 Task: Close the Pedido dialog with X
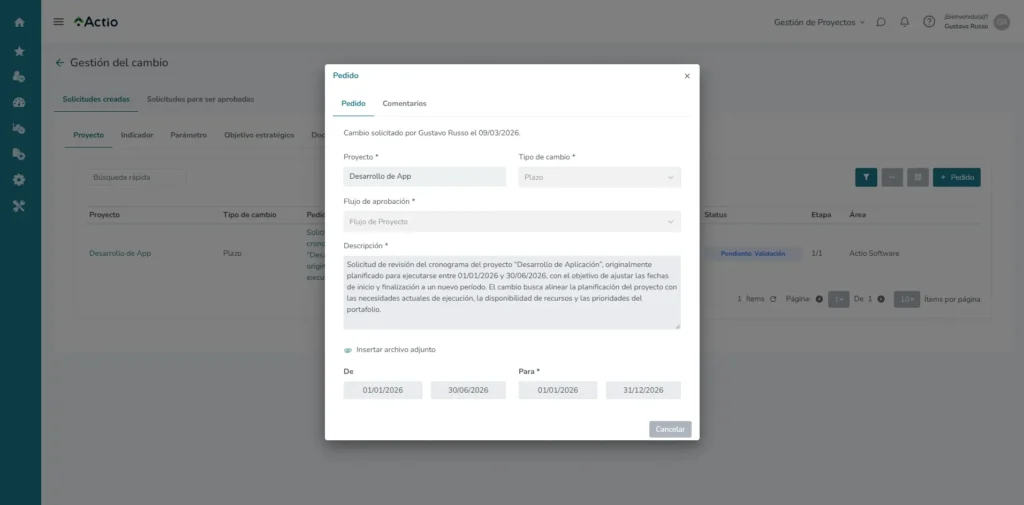[x=687, y=76]
